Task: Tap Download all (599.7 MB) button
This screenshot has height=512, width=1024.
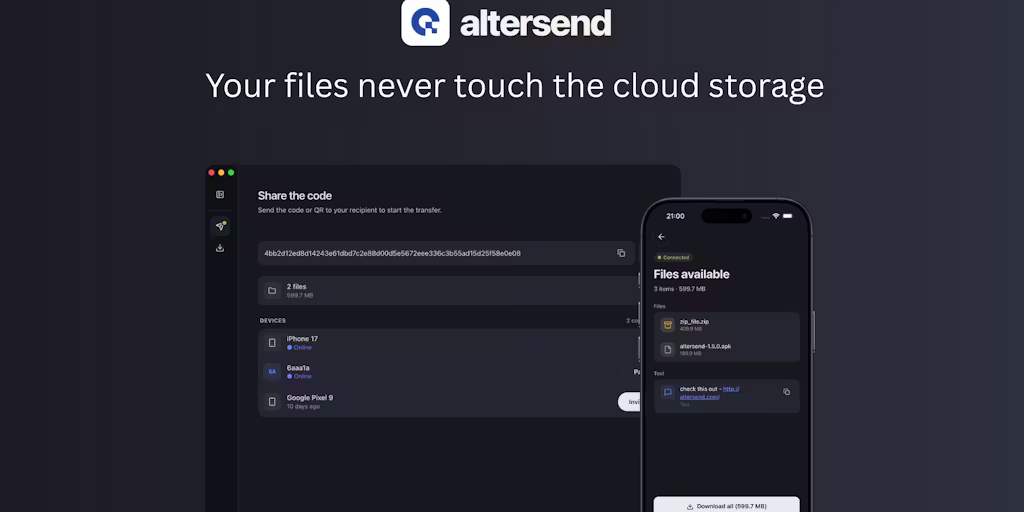Action: (x=726, y=505)
